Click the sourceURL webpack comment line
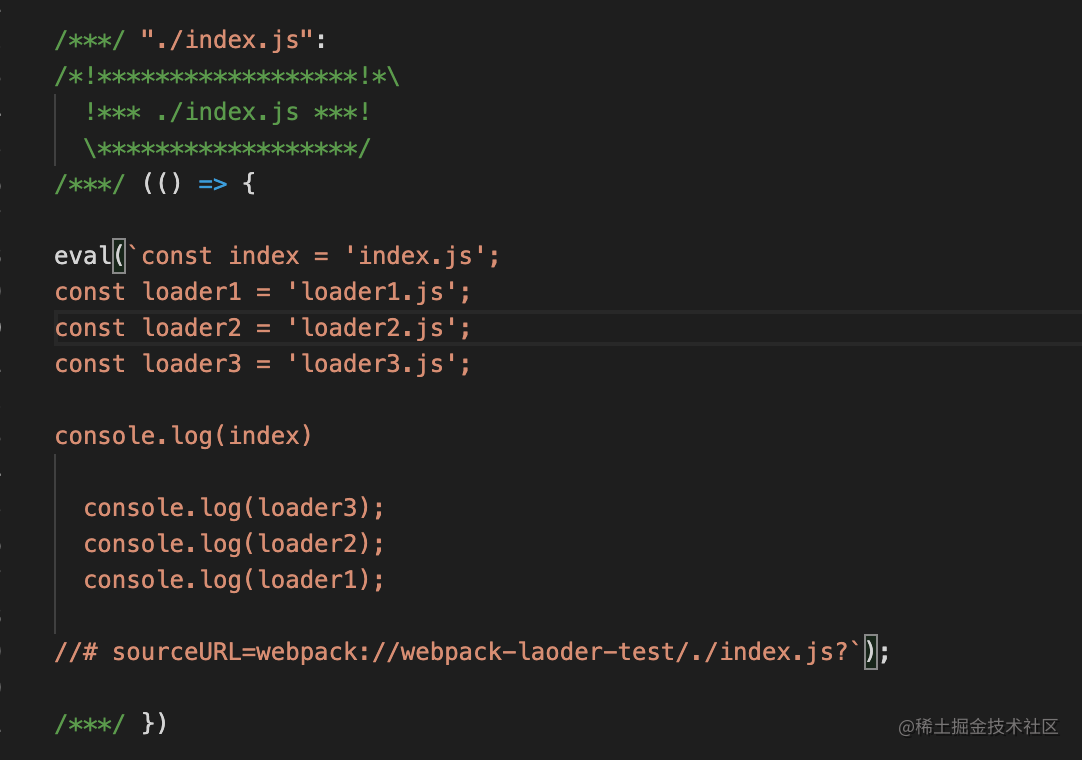Screen dimensions: 1082x760 pyautogui.click(x=457, y=652)
